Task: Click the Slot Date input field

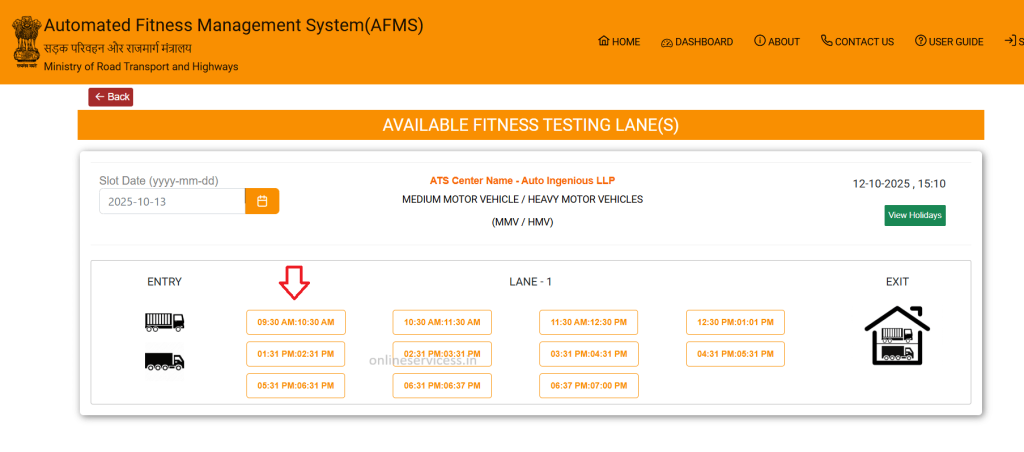Action: pyautogui.click(x=172, y=201)
